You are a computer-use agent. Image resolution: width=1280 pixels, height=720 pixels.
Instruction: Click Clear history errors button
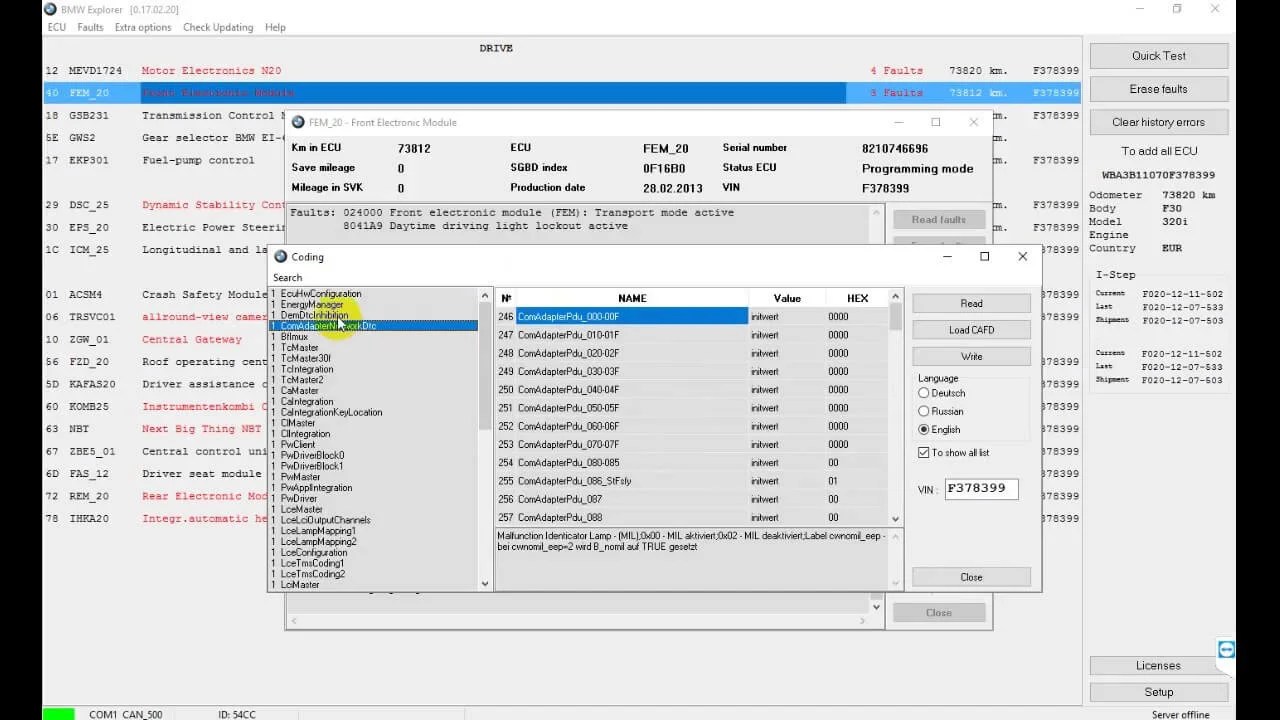(x=1159, y=122)
